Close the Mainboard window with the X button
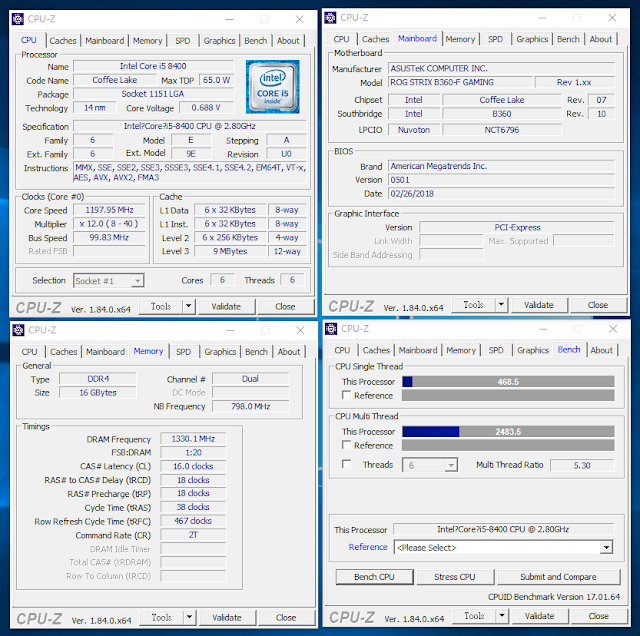 click(x=612, y=18)
